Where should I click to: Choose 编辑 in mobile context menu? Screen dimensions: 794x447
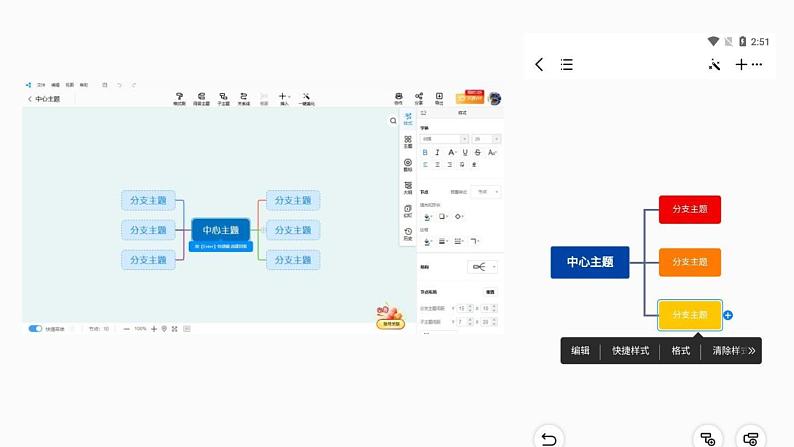(x=580, y=350)
